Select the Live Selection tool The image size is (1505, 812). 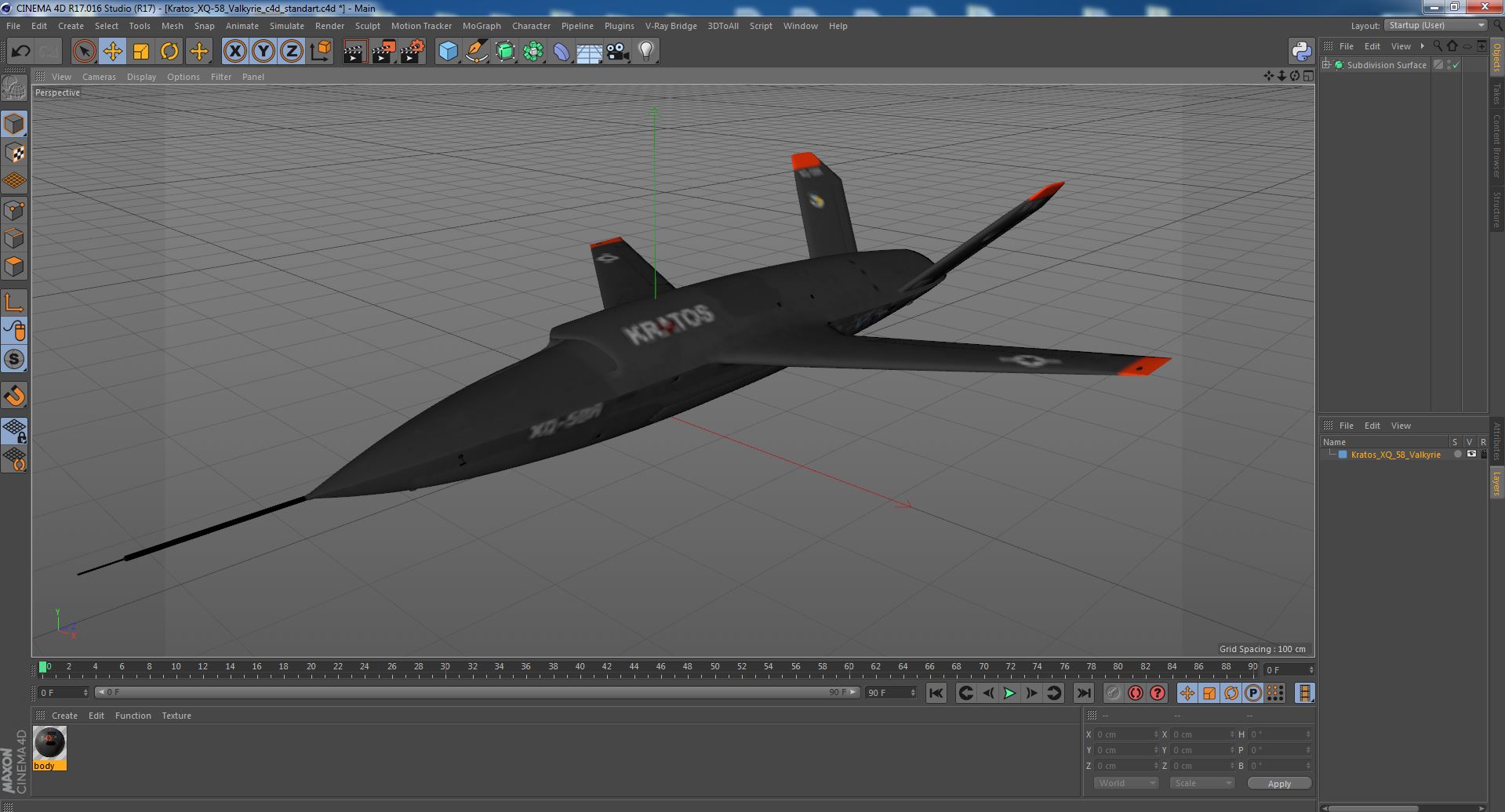click(x=84, y=52)
